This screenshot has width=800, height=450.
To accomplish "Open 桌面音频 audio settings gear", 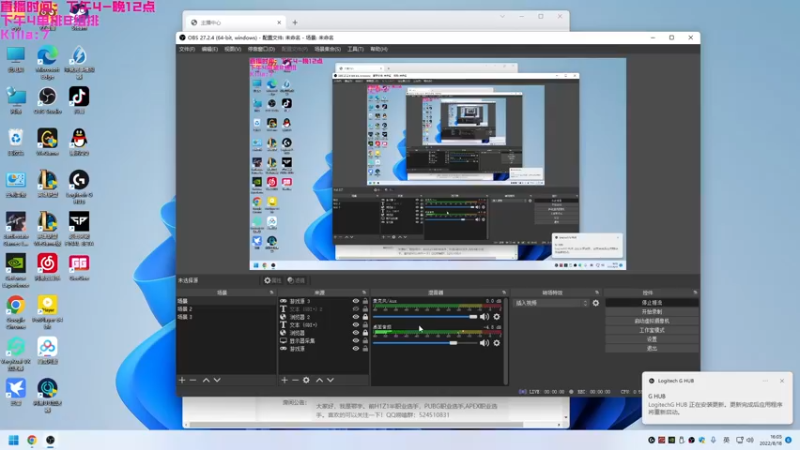I will pos(496,343).
